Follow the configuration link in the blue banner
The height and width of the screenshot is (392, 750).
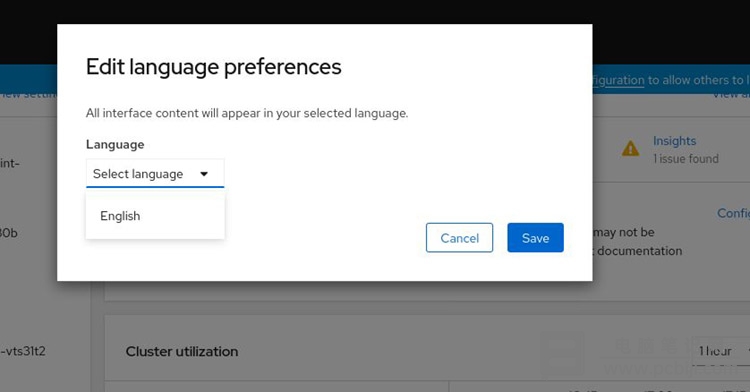(618, 80)
